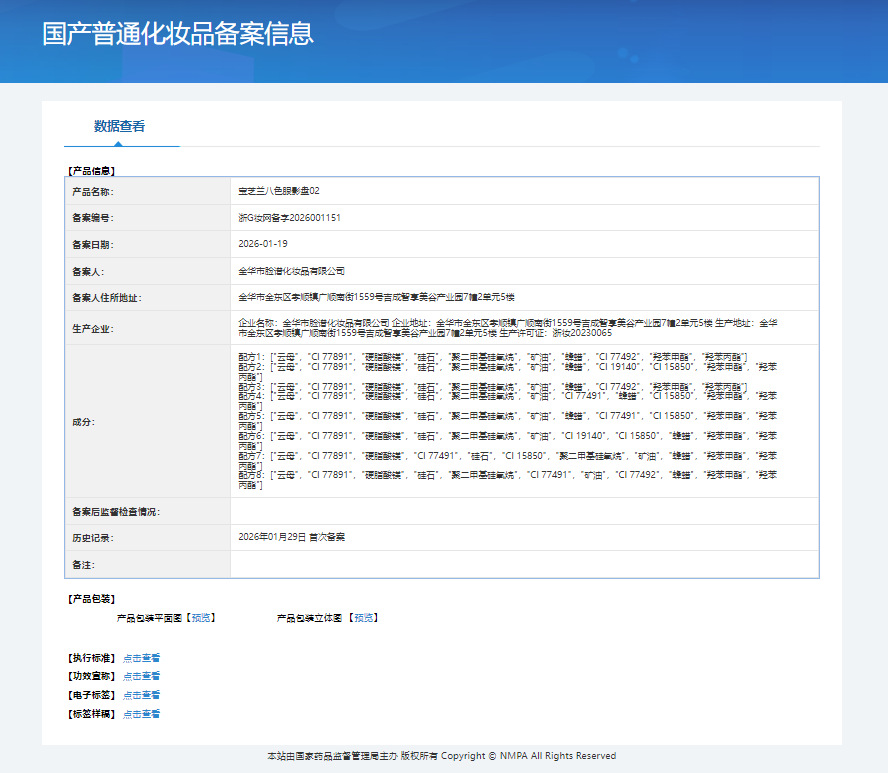The width and height of the screenshot is (888, 773).
Task: Click 预览 link for 产品包装平面图
Action: tap(200, 618)
